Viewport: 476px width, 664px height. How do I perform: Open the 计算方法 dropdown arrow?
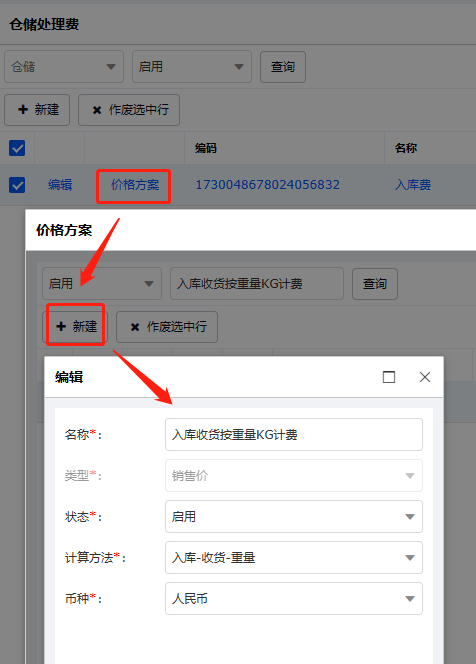[410, 557]
